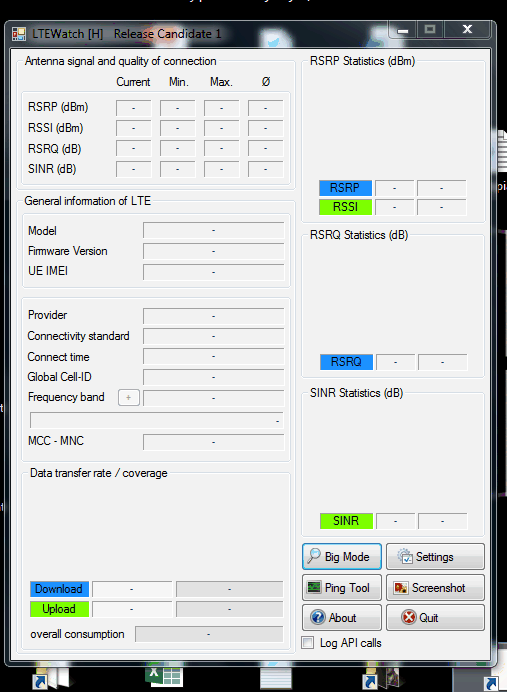The width and height of the screenshot is (507, 692).
Task: Click the LTEWatch title bar app icon
Action: 19,34
